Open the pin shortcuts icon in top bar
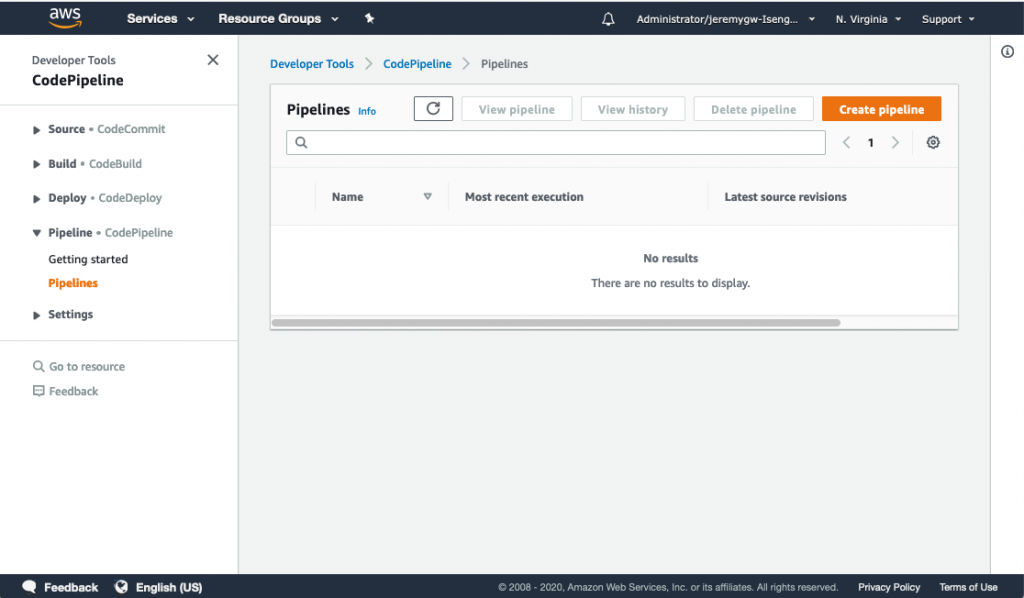Viewport: 1024px width, 598px height. (370, 18)
